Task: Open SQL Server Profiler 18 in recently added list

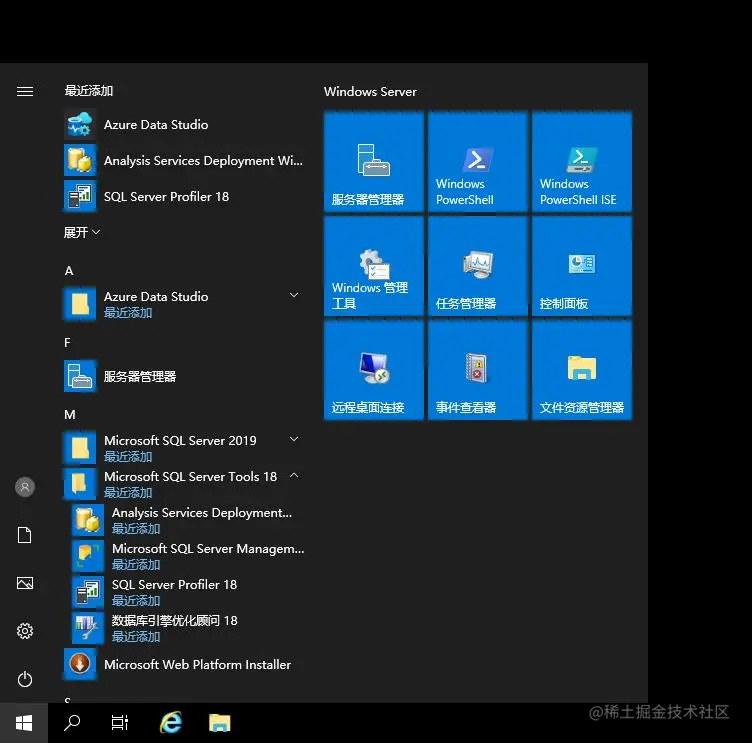Action: (x=184, y=197)
